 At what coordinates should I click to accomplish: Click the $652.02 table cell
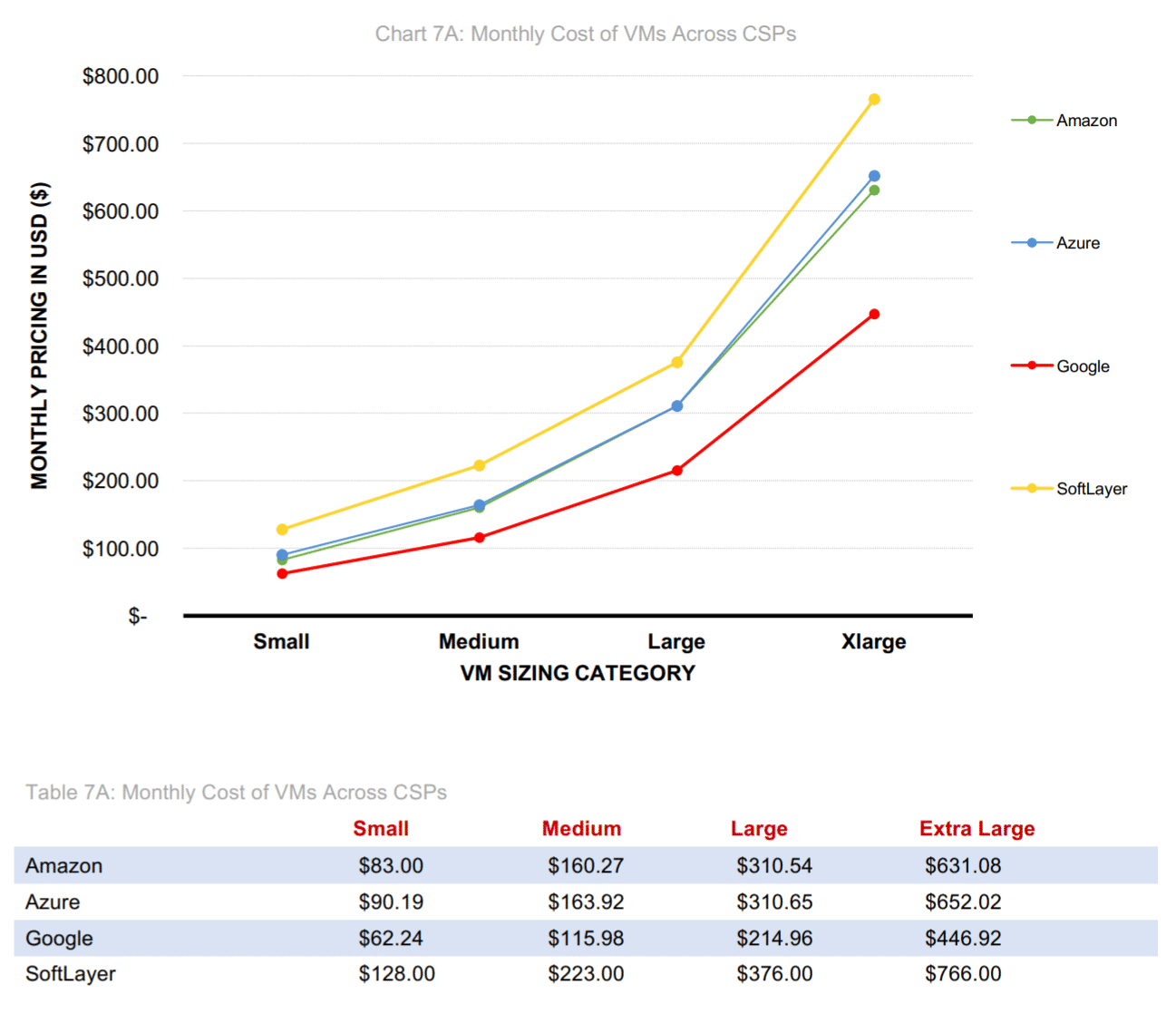[x=963, y=902]
